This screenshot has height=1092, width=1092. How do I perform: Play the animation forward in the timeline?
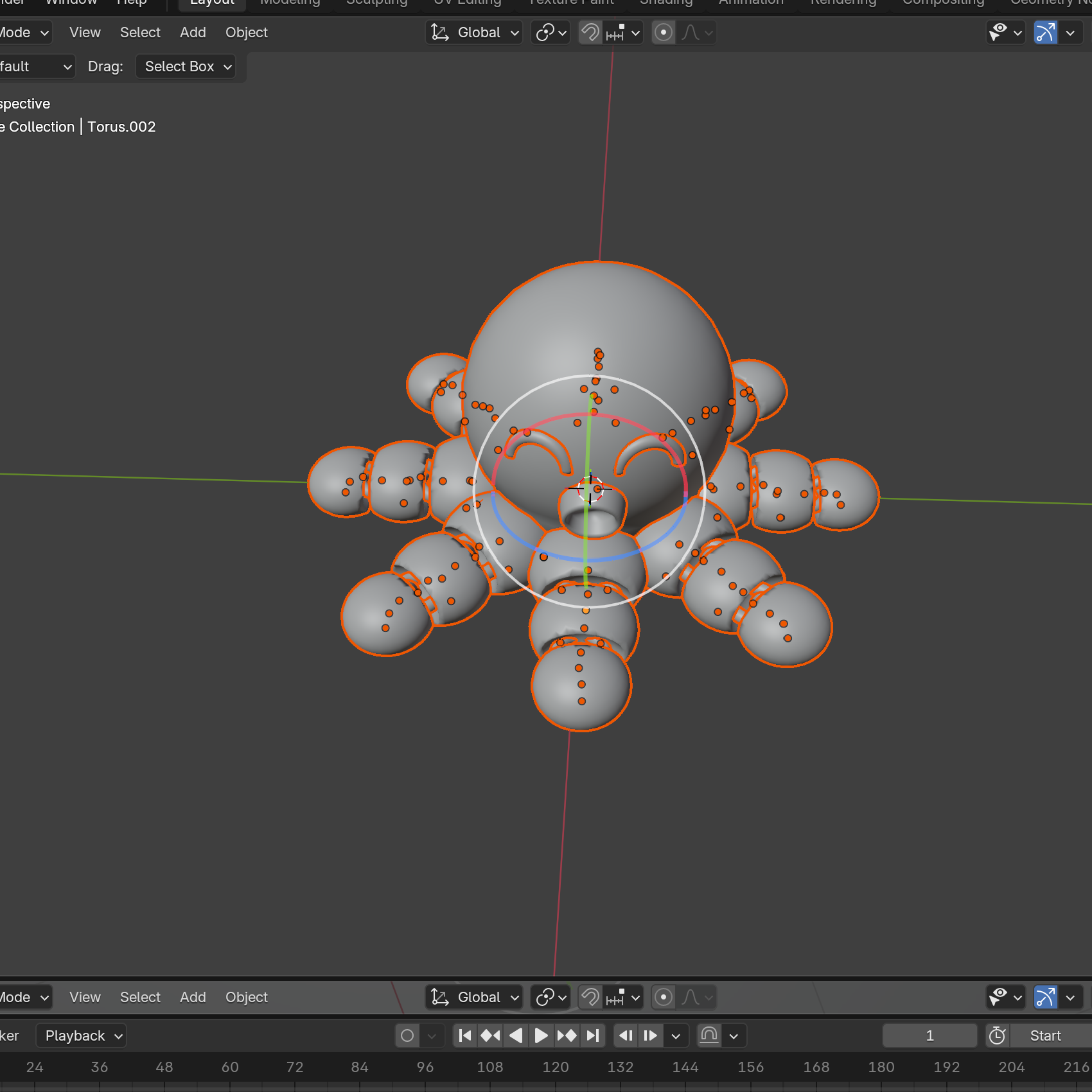click(x=541, y=1035)
